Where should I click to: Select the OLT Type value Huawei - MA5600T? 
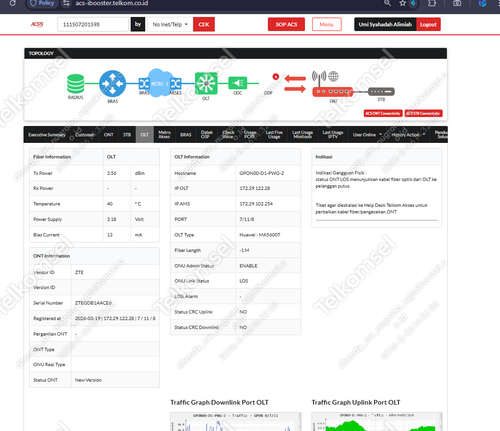[260, 235]
